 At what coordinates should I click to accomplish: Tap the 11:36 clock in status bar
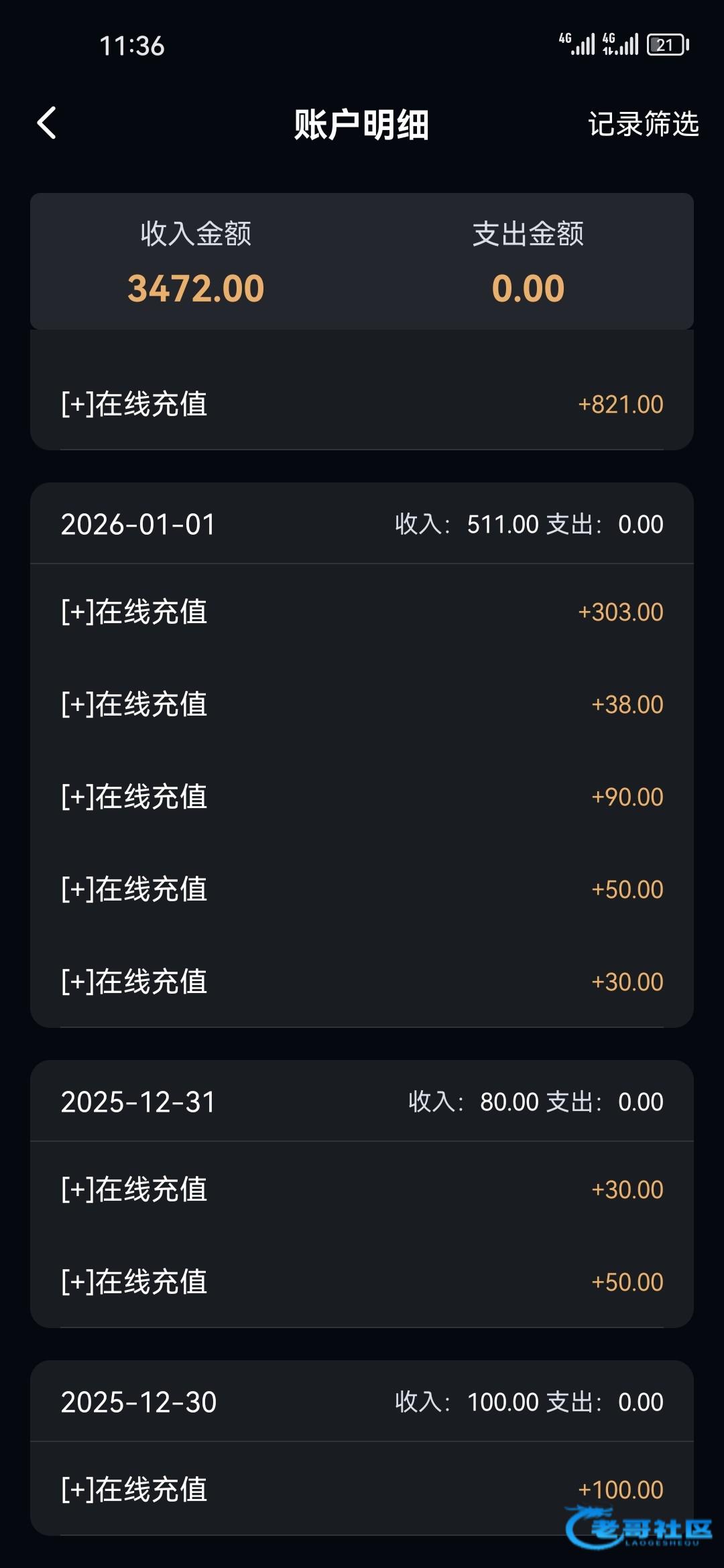tap(131, 46)
